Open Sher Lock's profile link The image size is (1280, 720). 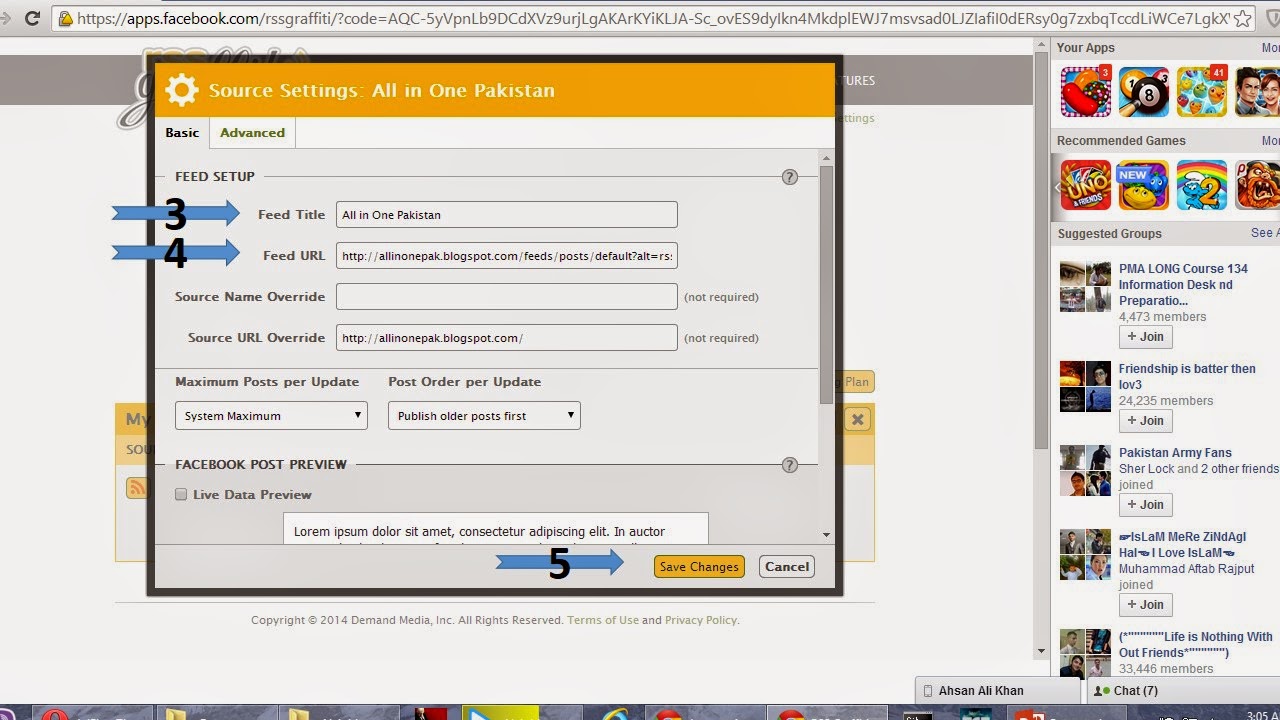(x=1146, y=469)
